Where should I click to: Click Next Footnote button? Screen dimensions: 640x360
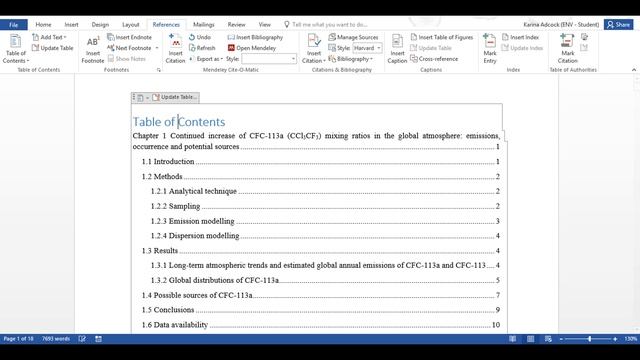(x=129, y=48)
